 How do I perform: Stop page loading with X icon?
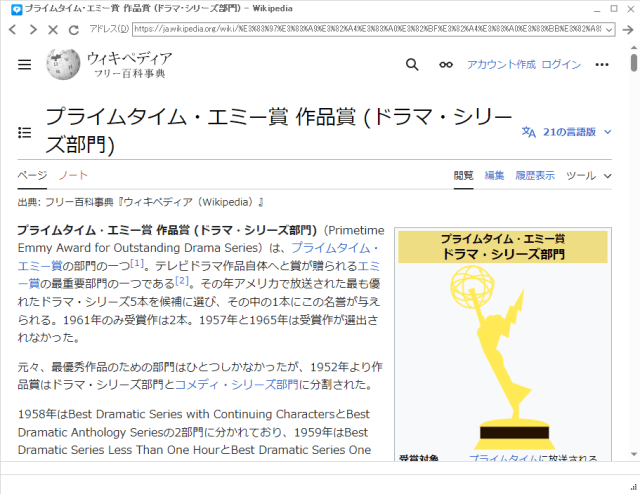point(53,29)
